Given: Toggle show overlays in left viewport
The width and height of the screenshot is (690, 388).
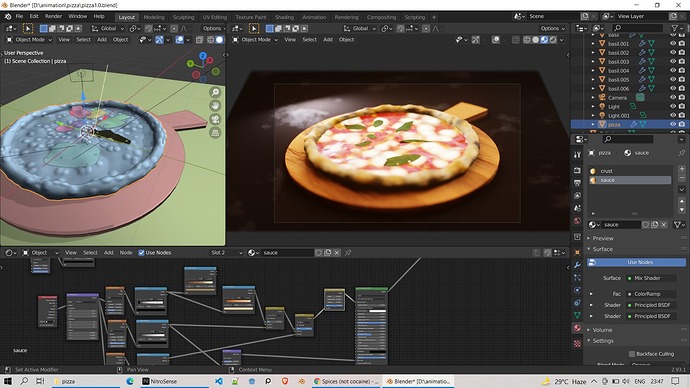Looking at the screenshot, I should (180, 40).
